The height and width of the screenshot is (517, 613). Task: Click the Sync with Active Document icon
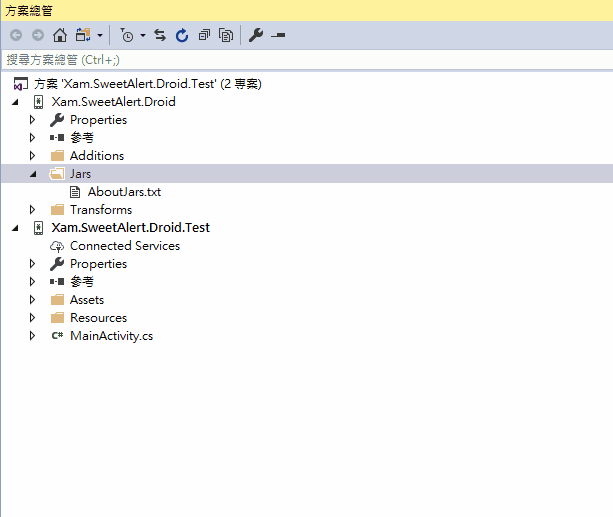[x=160, y=35]
